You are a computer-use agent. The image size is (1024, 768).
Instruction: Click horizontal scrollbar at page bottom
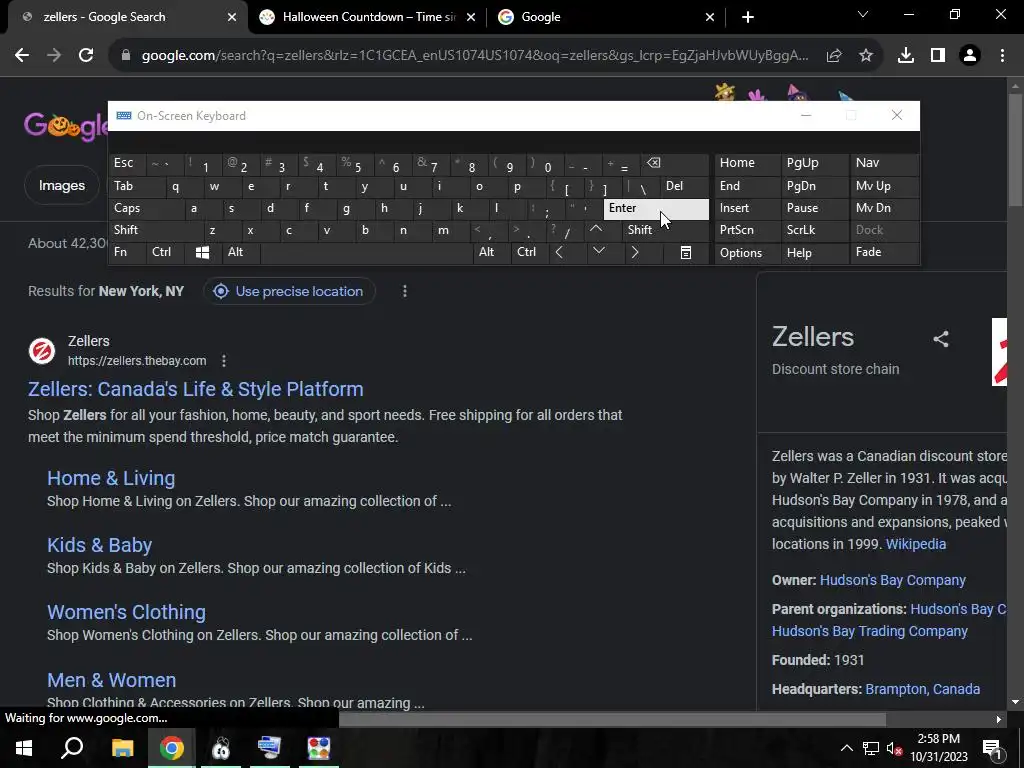[x=612, y=719]
